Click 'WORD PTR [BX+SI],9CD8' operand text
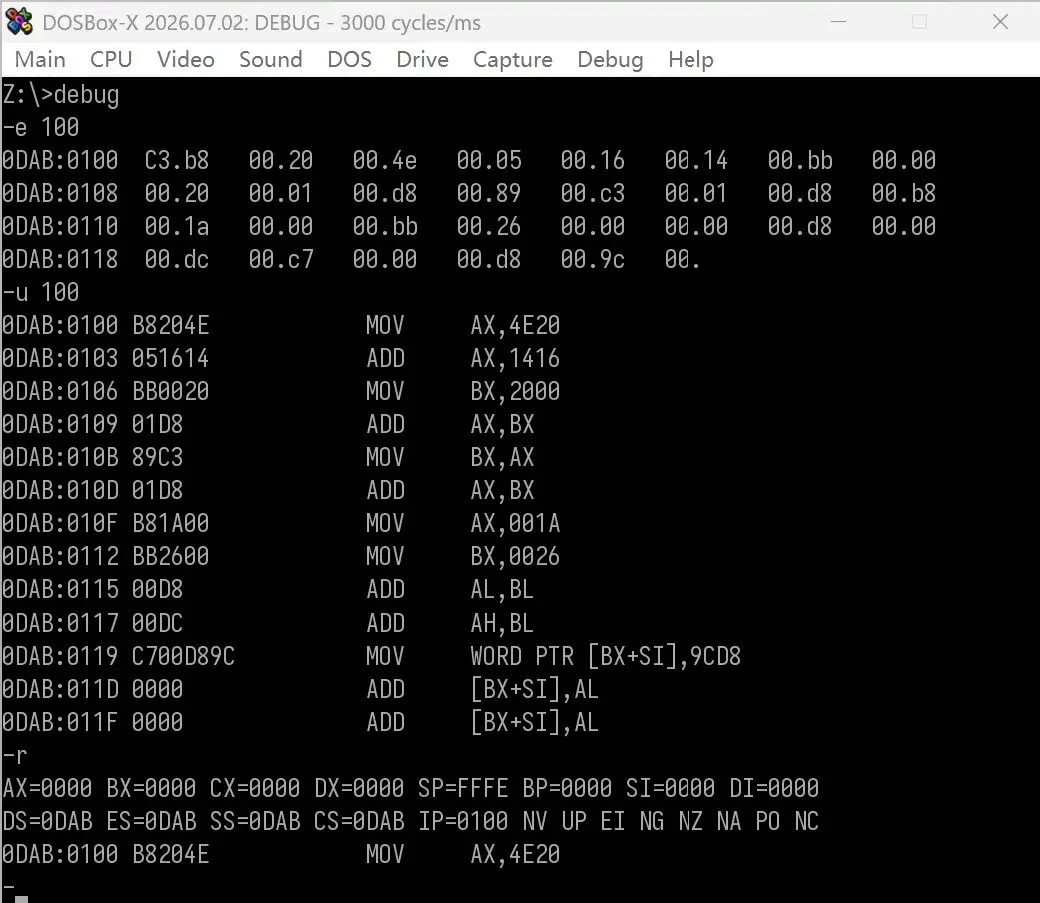1040x903 pixels. 606,657
